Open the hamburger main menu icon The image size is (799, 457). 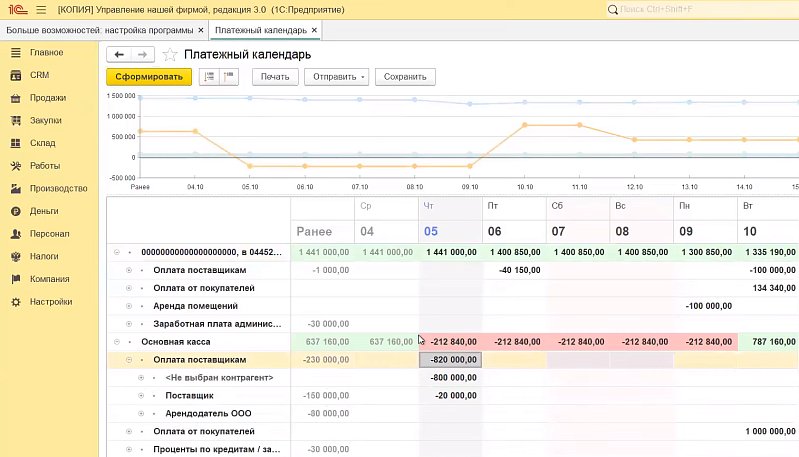(x=41, y=10)
